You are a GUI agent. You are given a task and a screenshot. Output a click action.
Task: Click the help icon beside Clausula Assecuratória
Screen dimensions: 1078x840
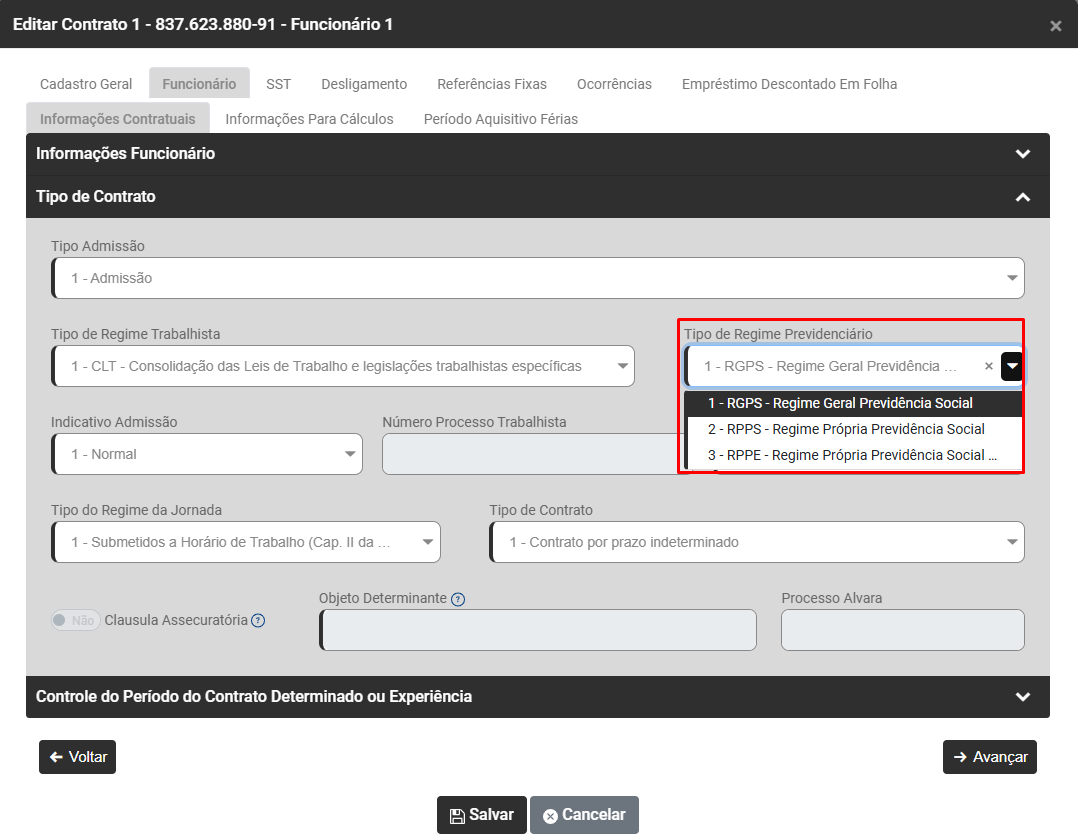pos(258,620)
